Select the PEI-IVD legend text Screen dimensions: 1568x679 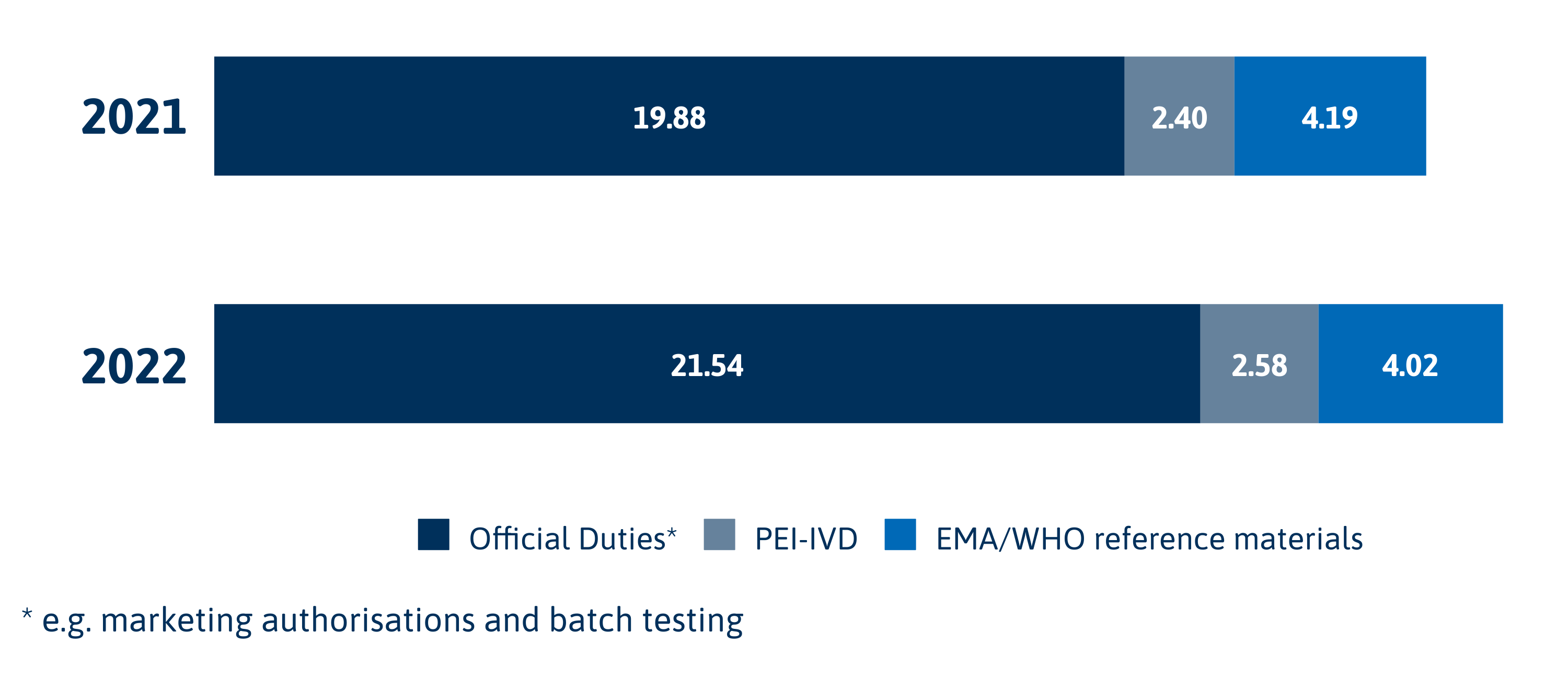point(806,538)
